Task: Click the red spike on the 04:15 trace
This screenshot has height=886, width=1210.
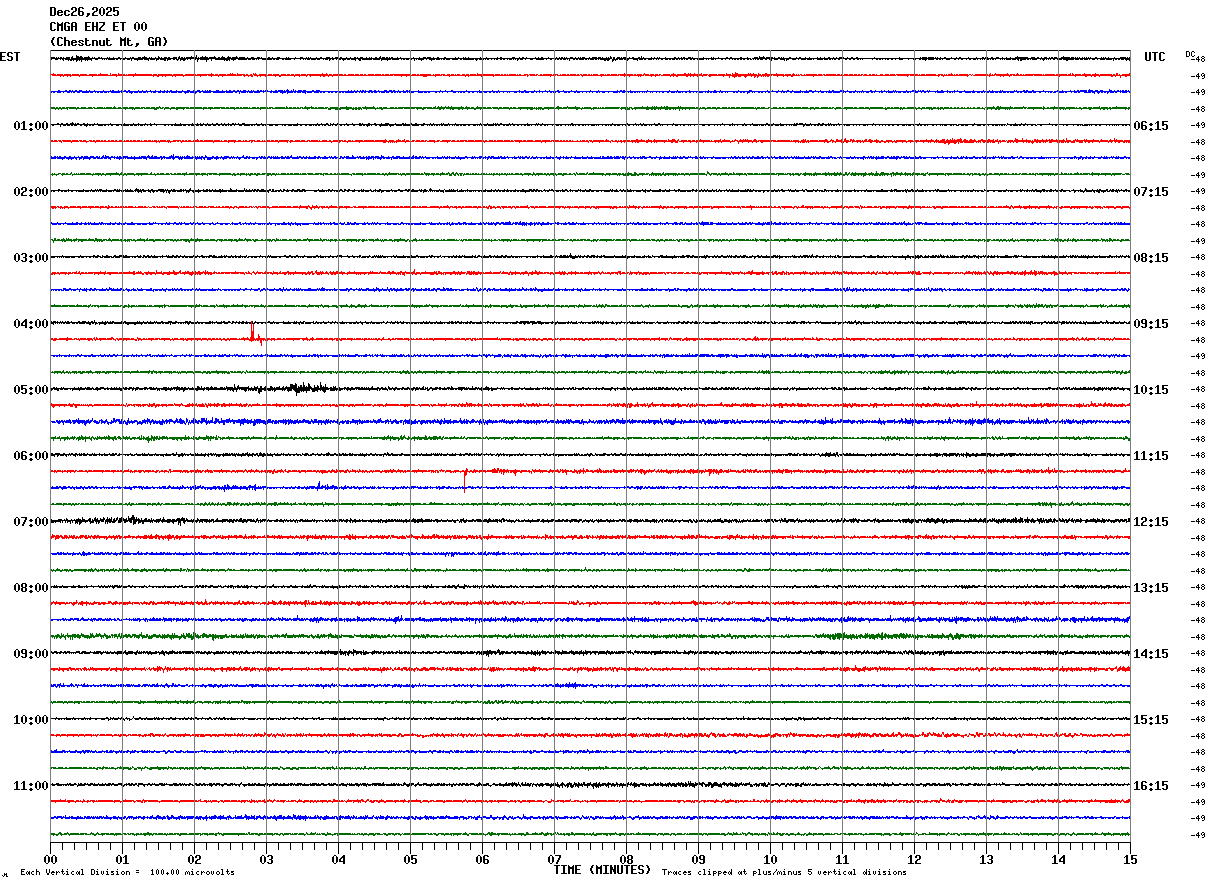Action: coord(253,335)
